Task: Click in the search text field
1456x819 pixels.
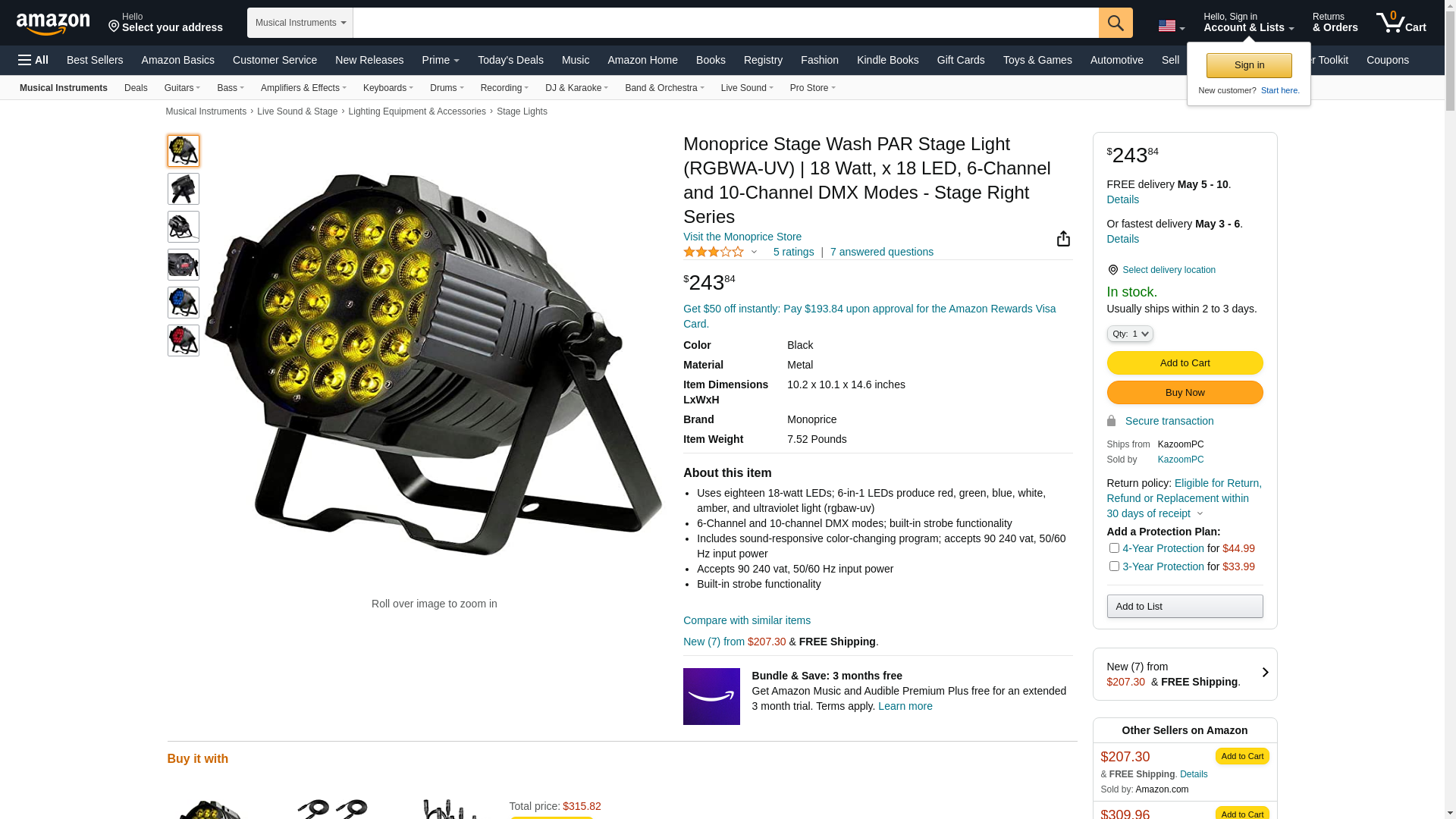Action: click(725, 23)
